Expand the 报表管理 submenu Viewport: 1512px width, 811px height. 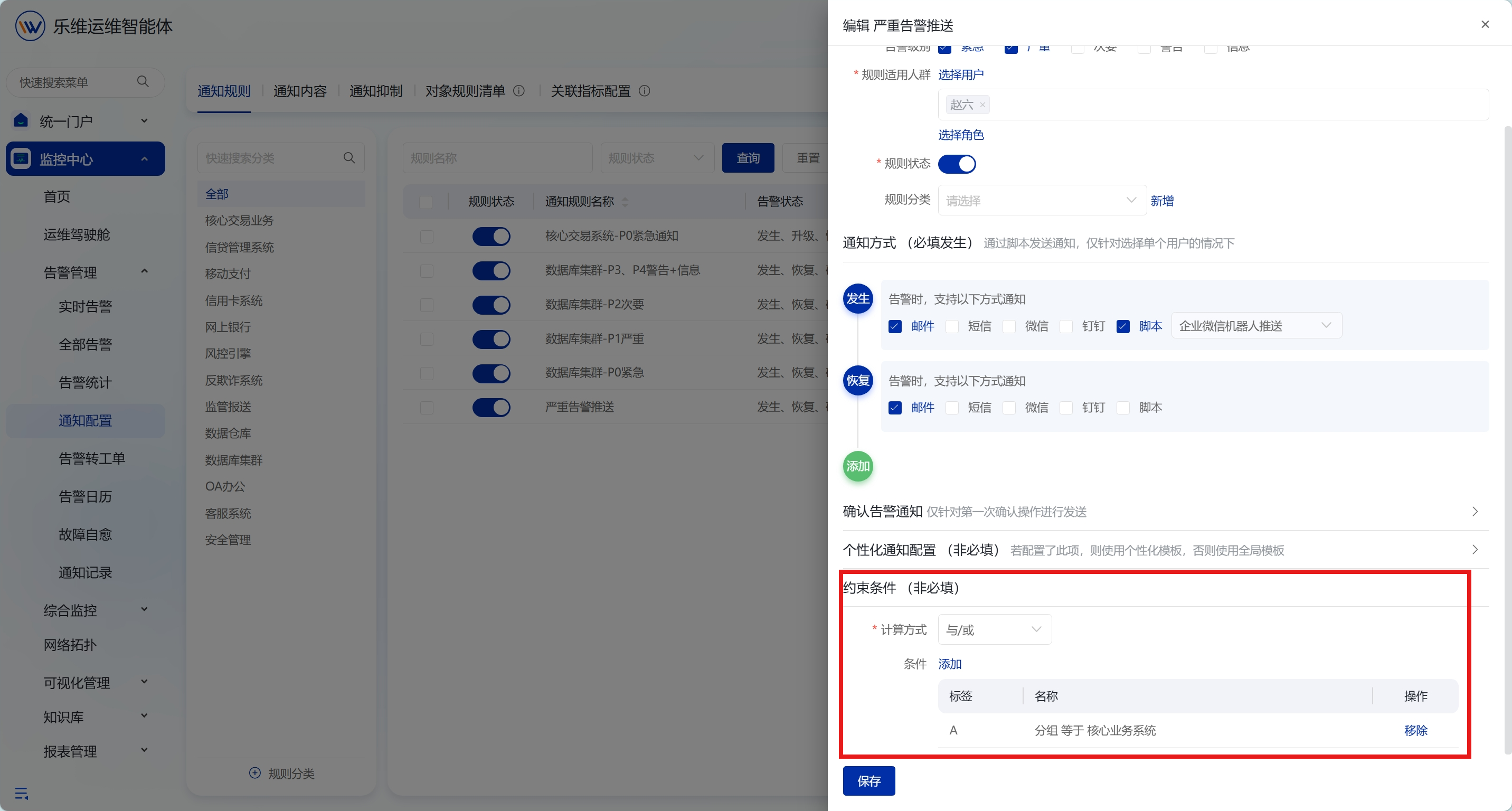click(x=145, y=750)
